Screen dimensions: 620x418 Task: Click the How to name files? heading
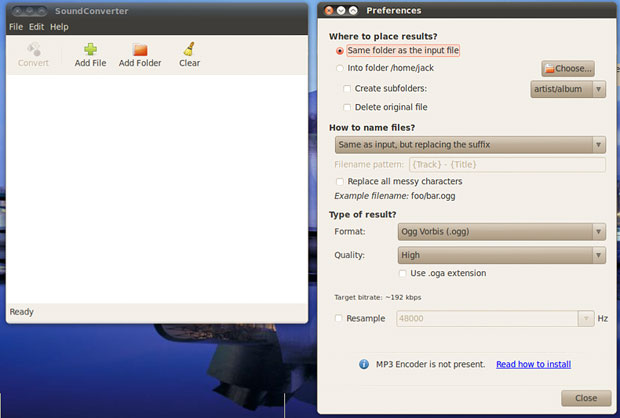pyautogui.click(x=372, y=128)
